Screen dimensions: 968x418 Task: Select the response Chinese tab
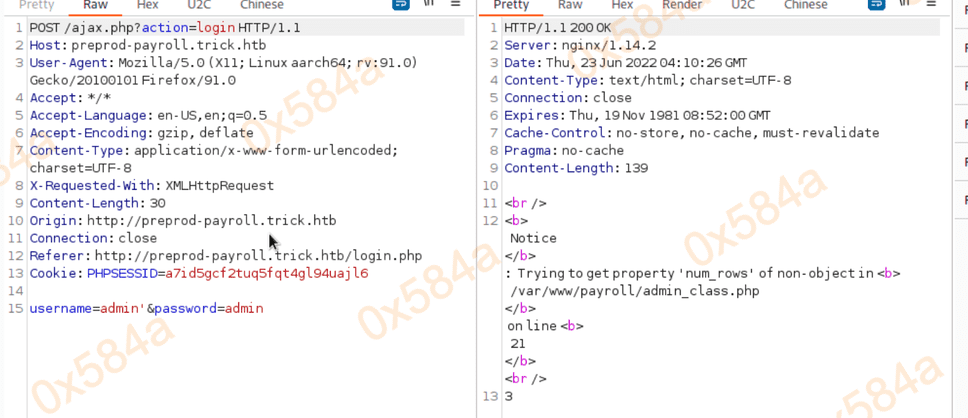(805, 5)
